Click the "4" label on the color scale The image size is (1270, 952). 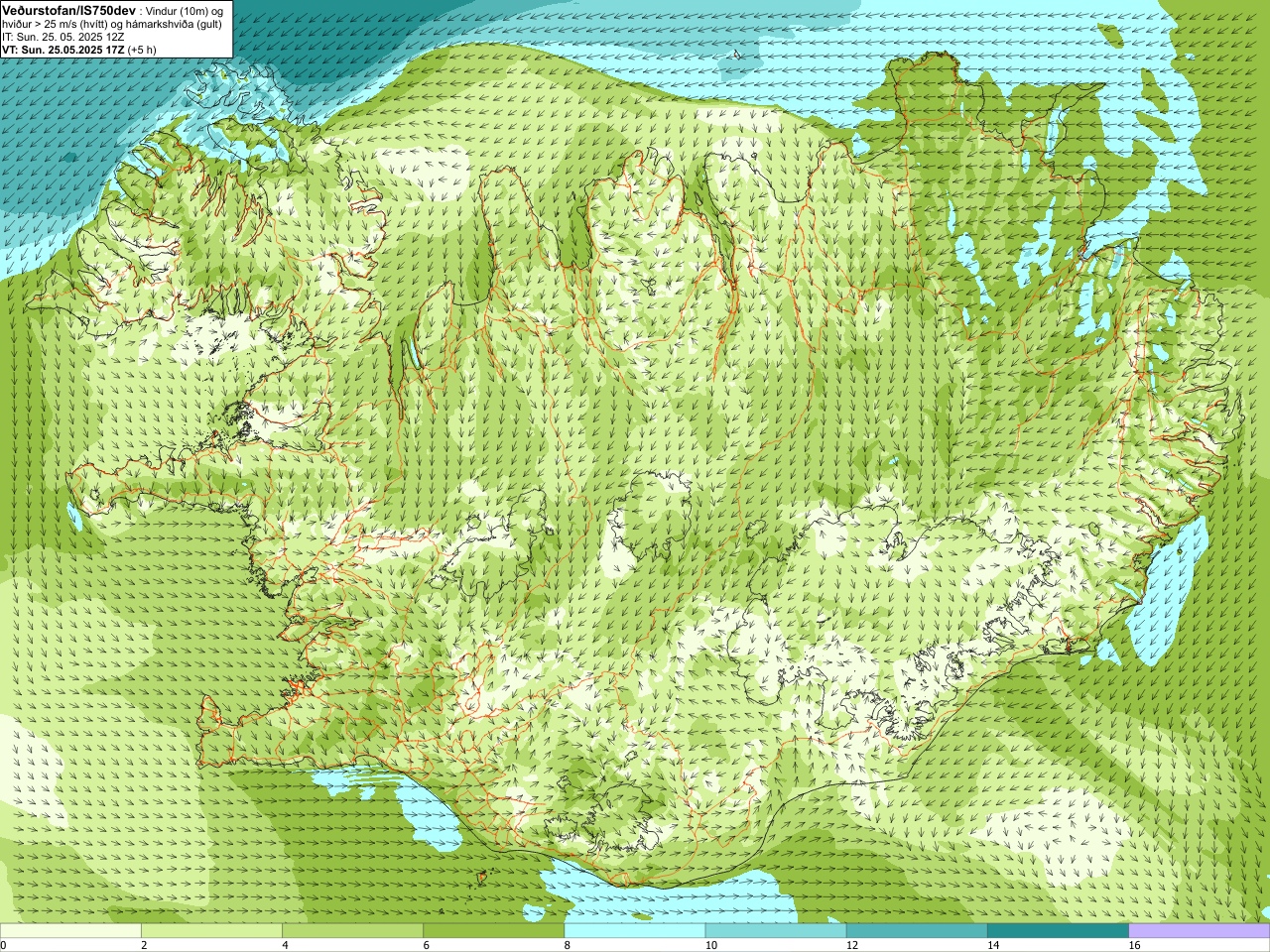(285, 945)
